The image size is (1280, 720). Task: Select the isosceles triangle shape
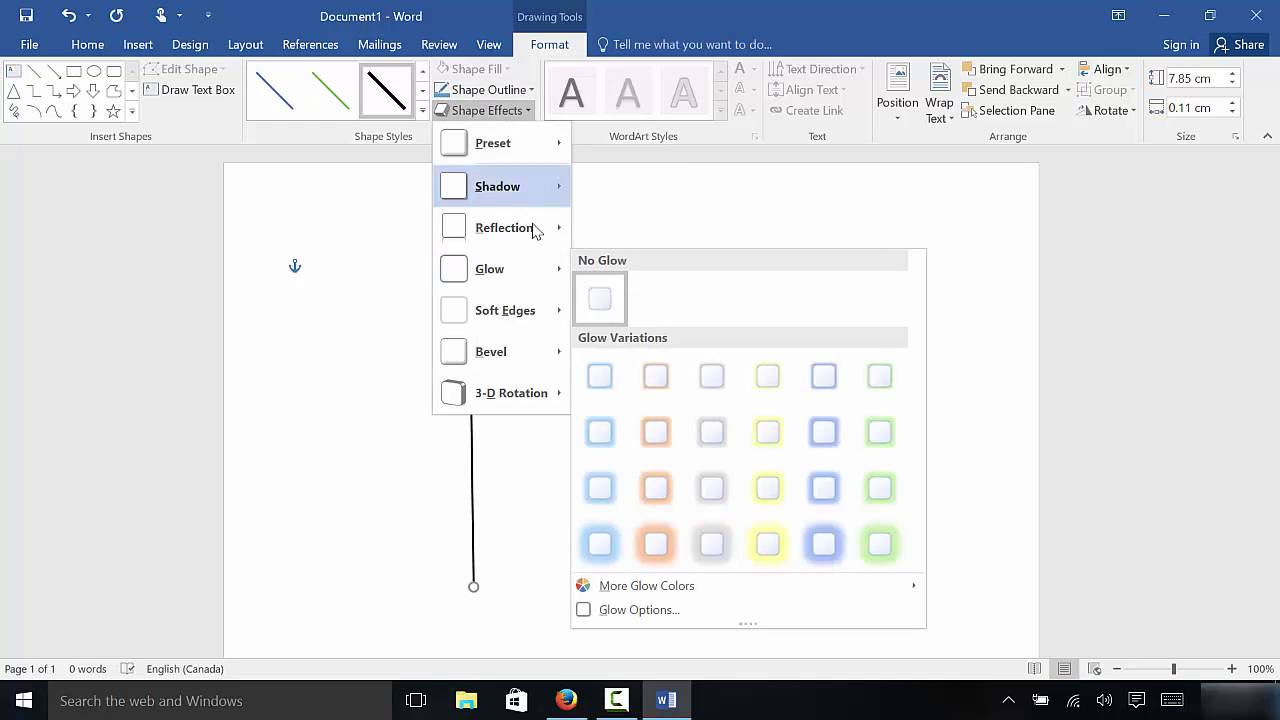click(14, 91)
